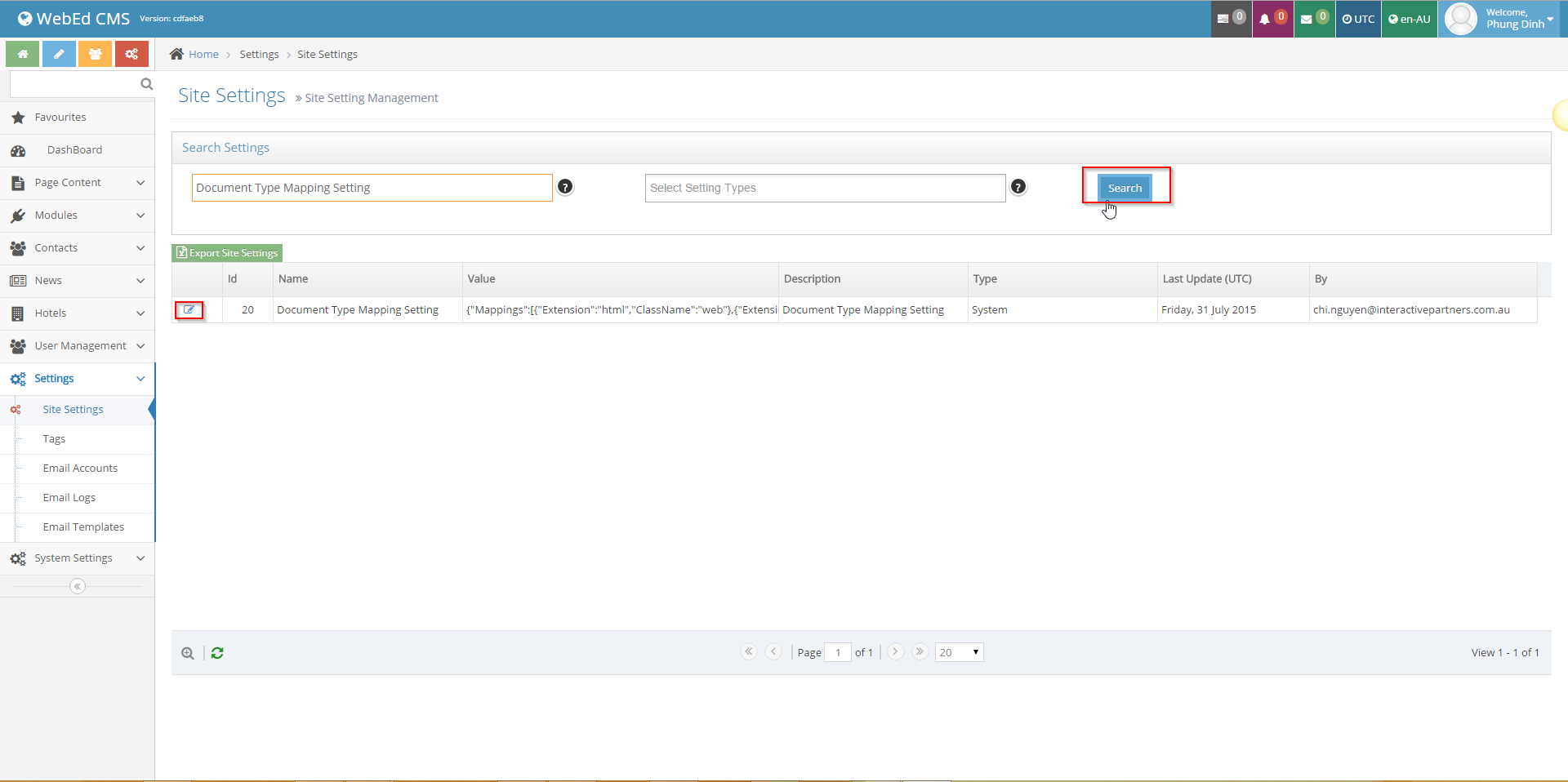1568x782 pixels.
Task: Click Export Site Settings button
Action: [x=227, y=253]
